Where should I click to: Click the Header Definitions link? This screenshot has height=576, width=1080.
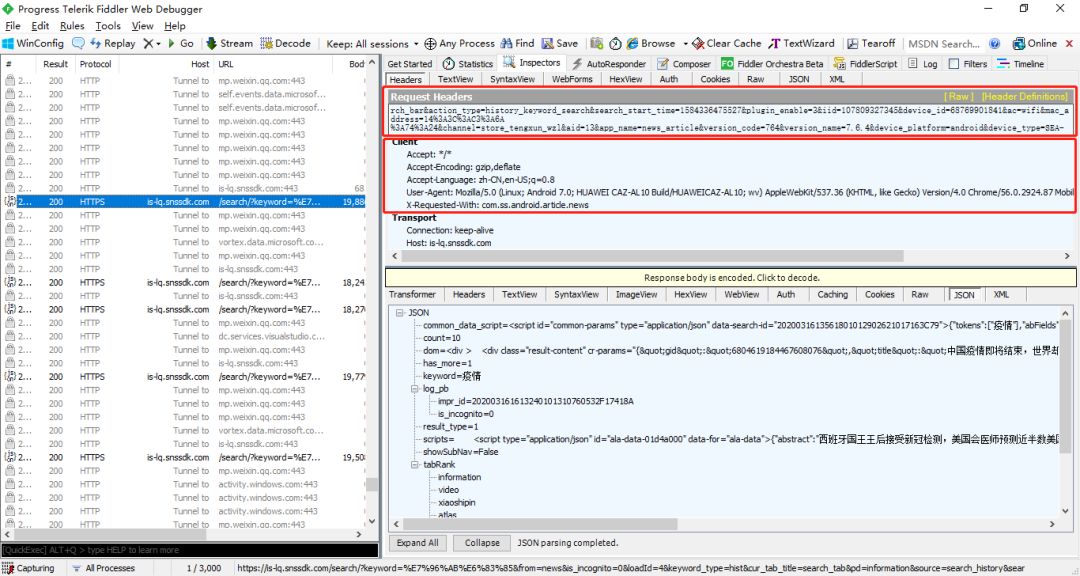pyautogui.click(x=1025, y=96)
